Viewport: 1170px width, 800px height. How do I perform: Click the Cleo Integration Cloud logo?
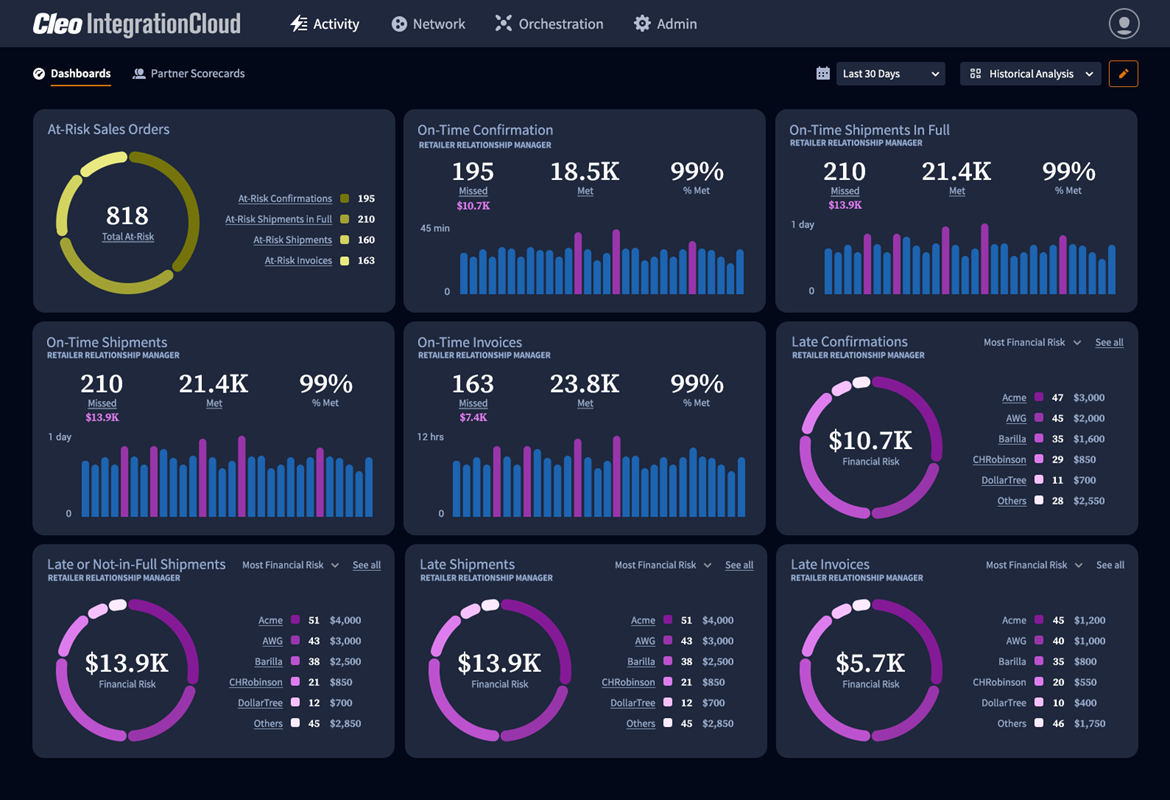[137, 24]
